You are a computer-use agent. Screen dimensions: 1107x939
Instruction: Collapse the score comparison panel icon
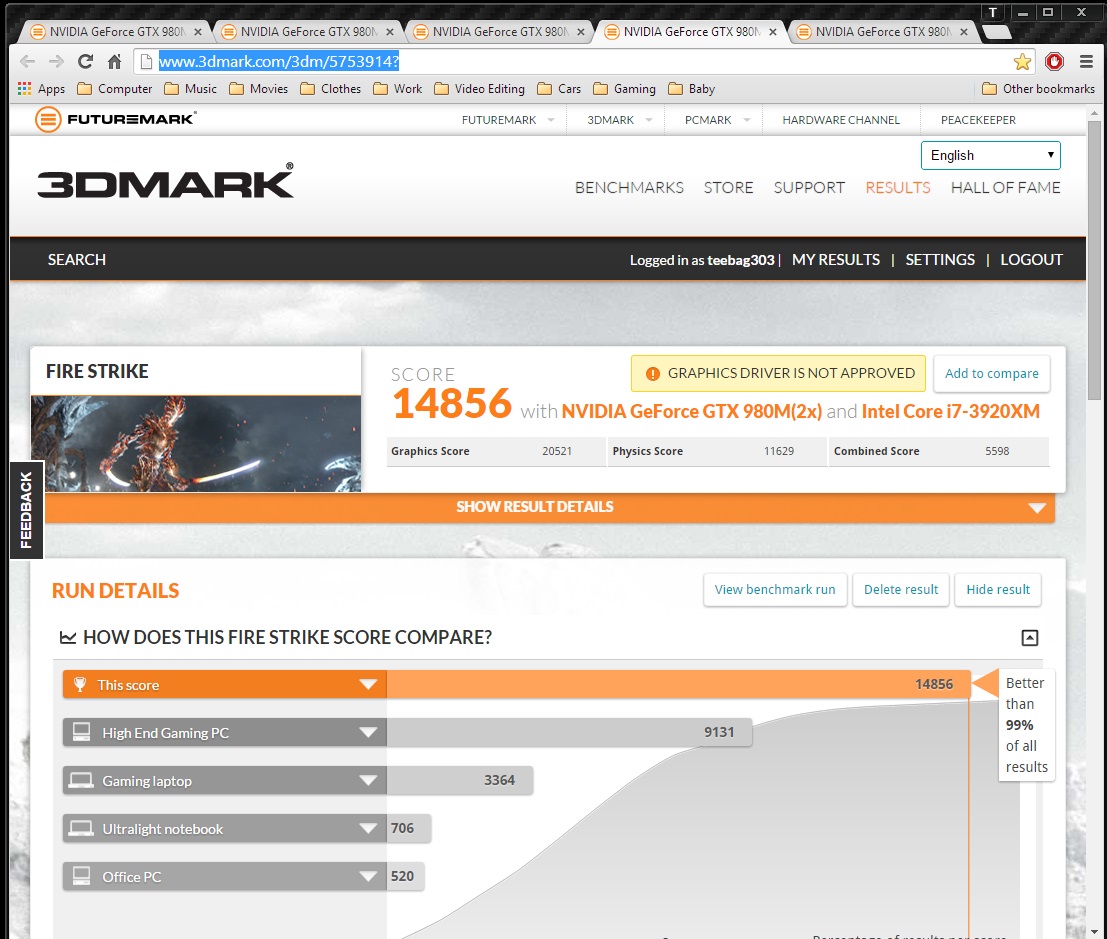pos(1030,638)
